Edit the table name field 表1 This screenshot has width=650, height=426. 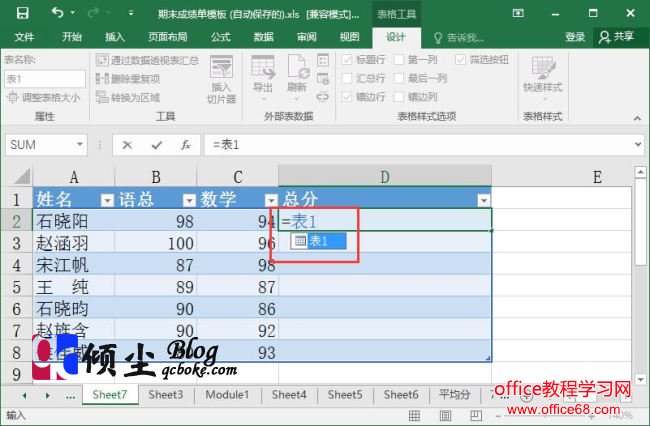(45, 79)
